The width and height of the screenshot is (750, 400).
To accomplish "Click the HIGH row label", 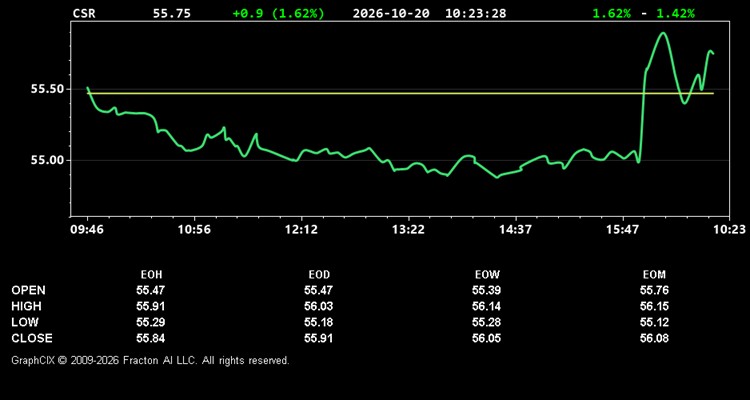I will click(26, 306).
